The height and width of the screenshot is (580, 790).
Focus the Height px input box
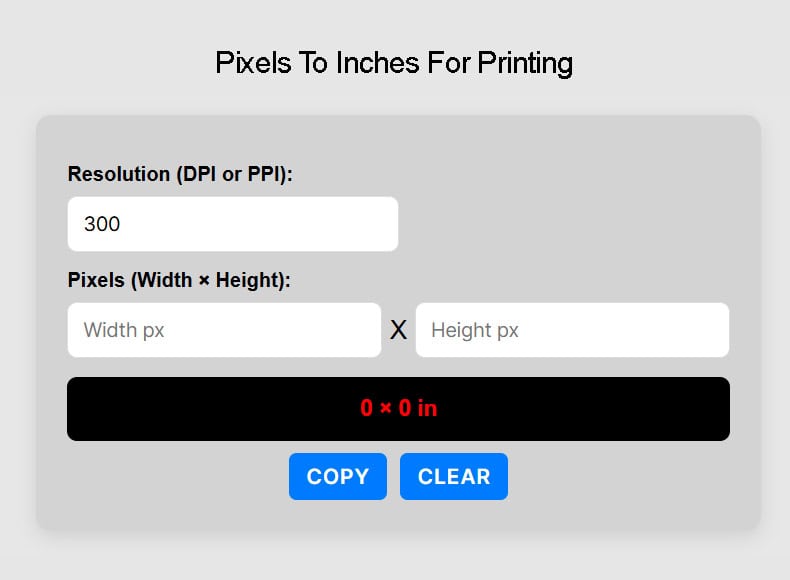[572, 330]
